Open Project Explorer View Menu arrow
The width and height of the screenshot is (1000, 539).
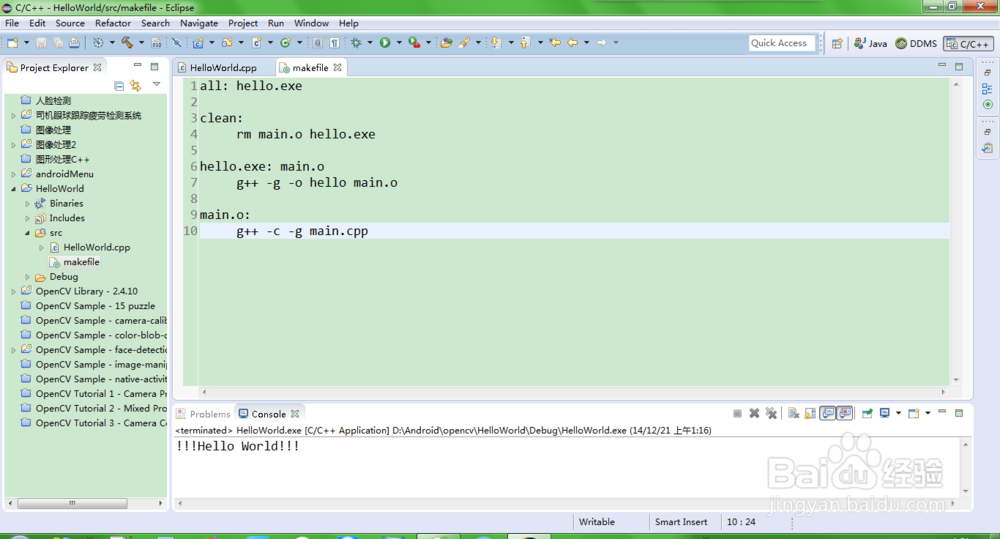[x=156, y=84]
